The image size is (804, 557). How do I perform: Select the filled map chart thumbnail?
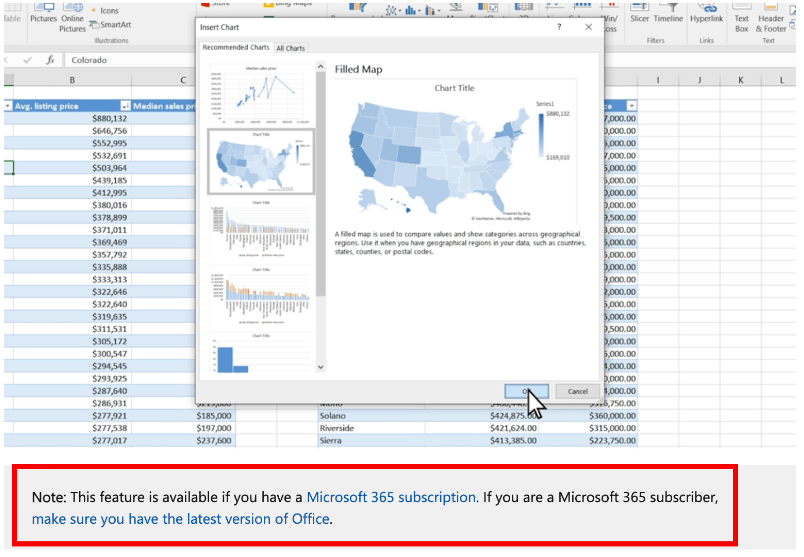261,162
